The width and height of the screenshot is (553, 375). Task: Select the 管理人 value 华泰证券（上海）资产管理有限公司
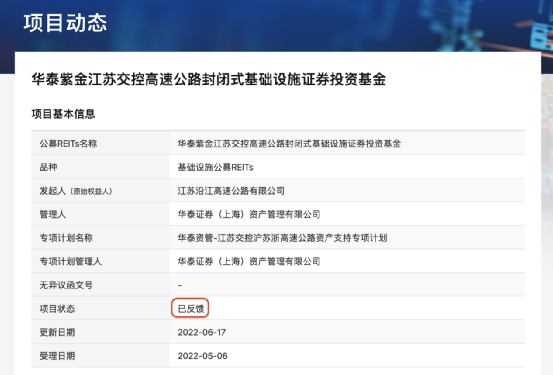click(x=249, y=214)
